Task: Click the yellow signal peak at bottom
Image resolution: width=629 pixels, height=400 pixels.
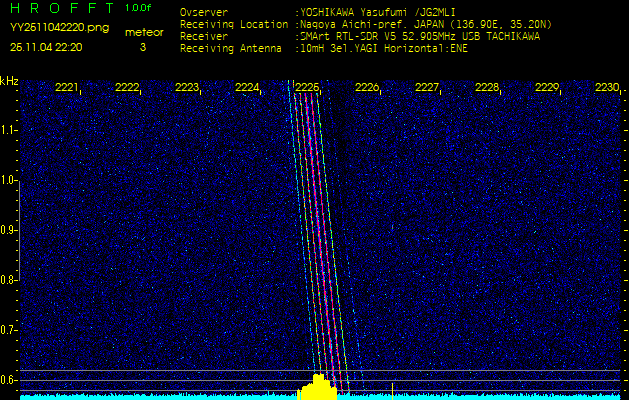Action: click(x=317, y=388)
